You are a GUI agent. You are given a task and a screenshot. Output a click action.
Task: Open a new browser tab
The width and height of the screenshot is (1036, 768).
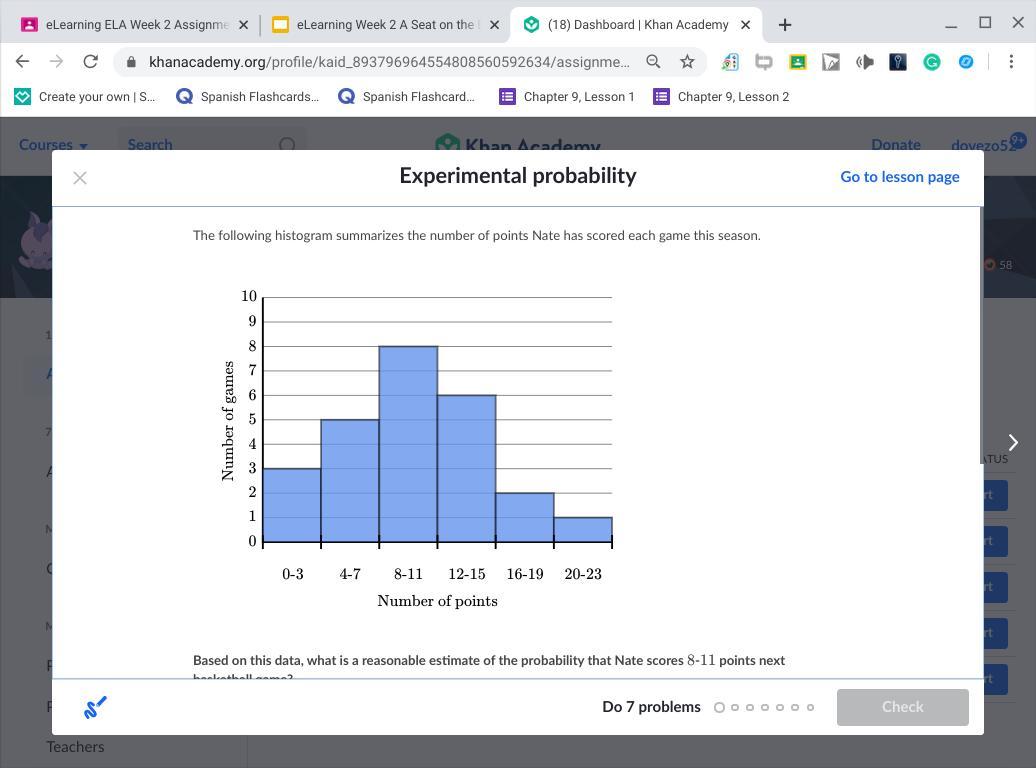click(x=784, y=25)
